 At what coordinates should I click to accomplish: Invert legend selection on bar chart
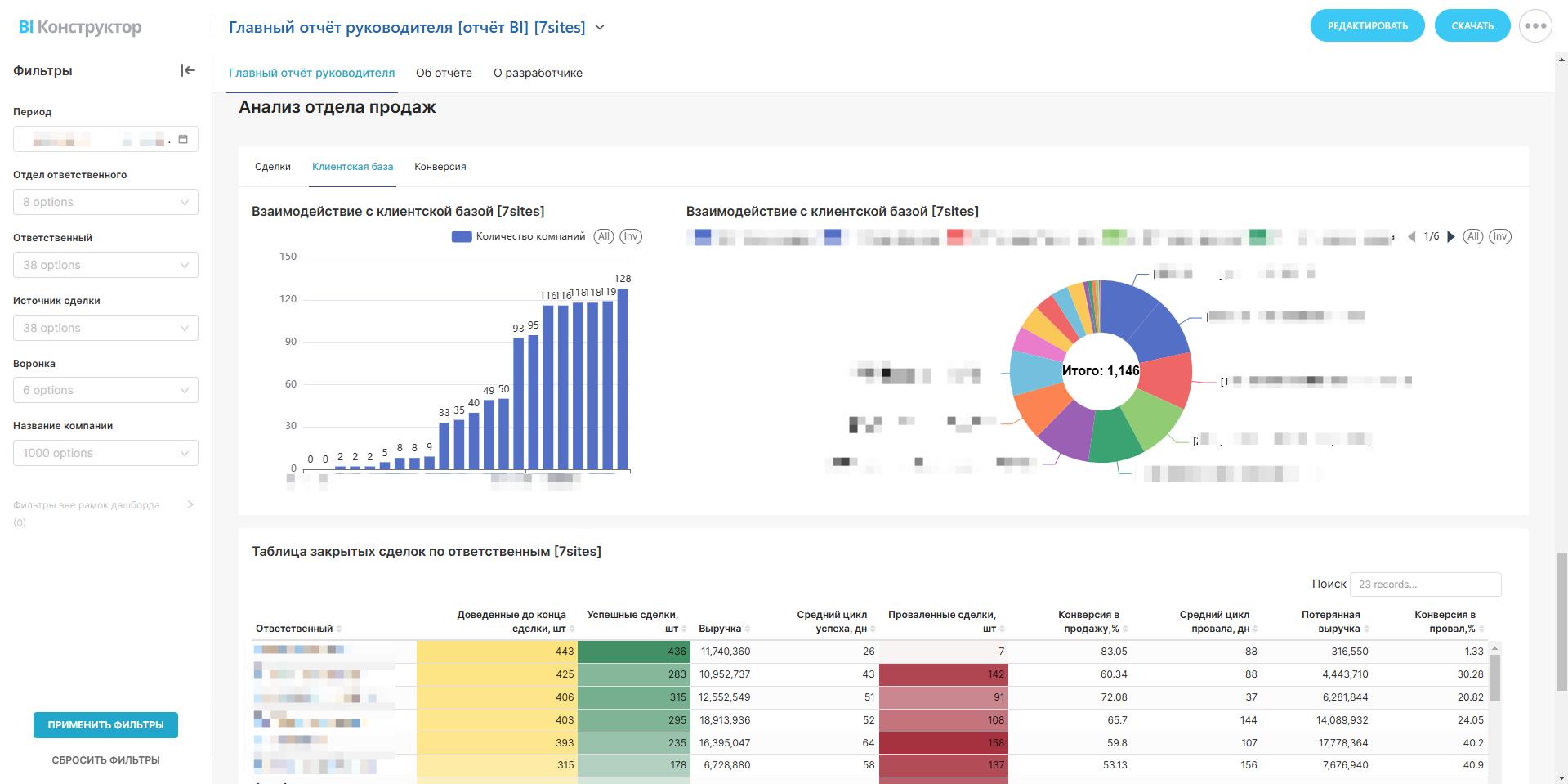click(630, 236)
